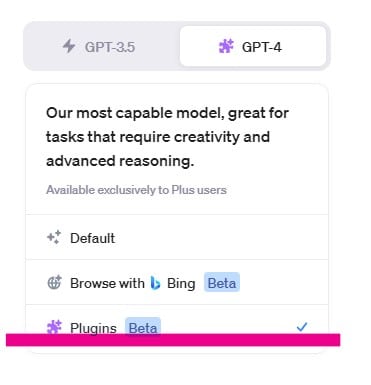Click the word Bing in the browse option
The image size is (371, 385).
pos(181,284)
